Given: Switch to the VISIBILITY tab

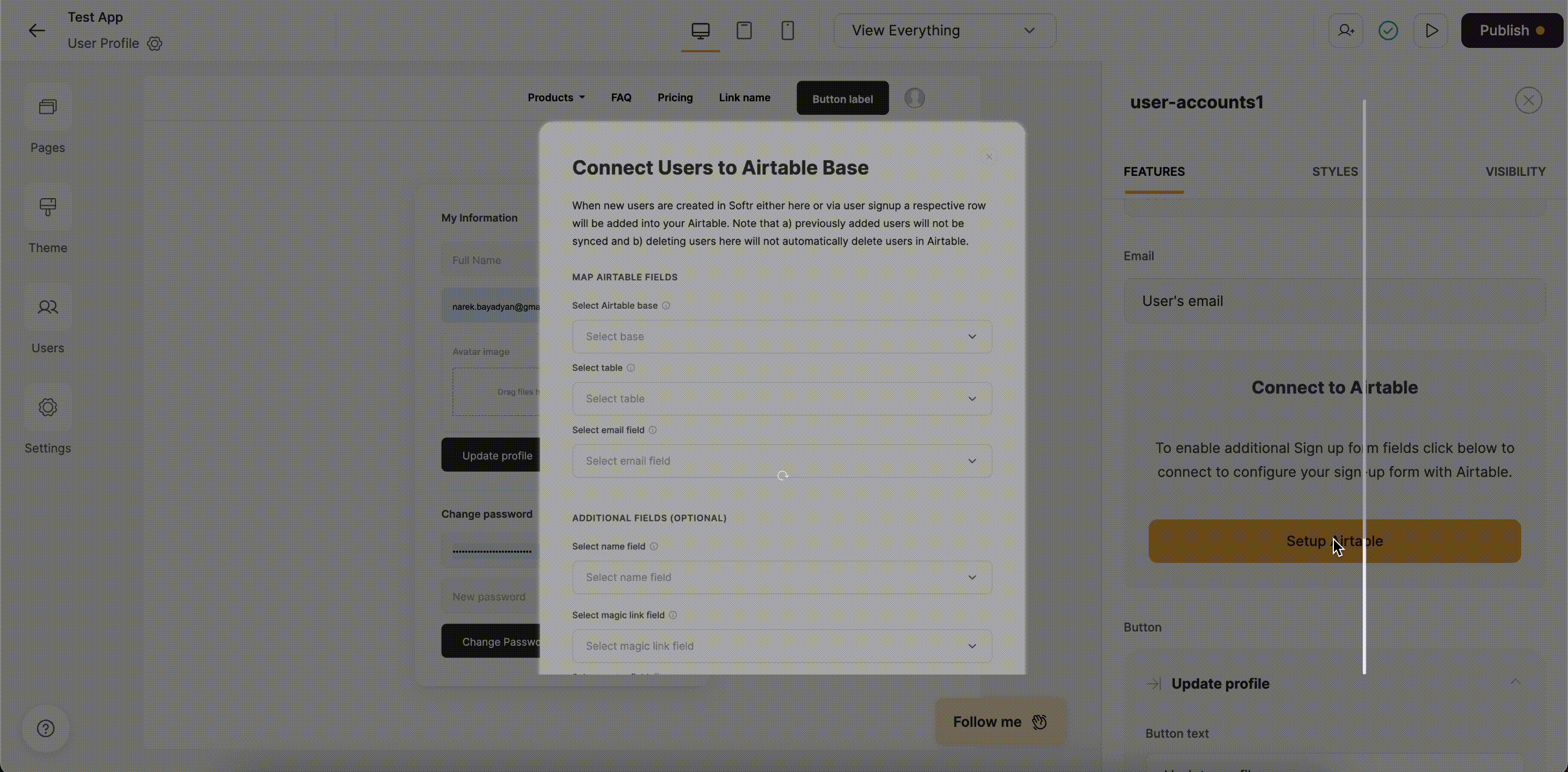Looking at the screenshot, I should click(x=1515, y=171).
